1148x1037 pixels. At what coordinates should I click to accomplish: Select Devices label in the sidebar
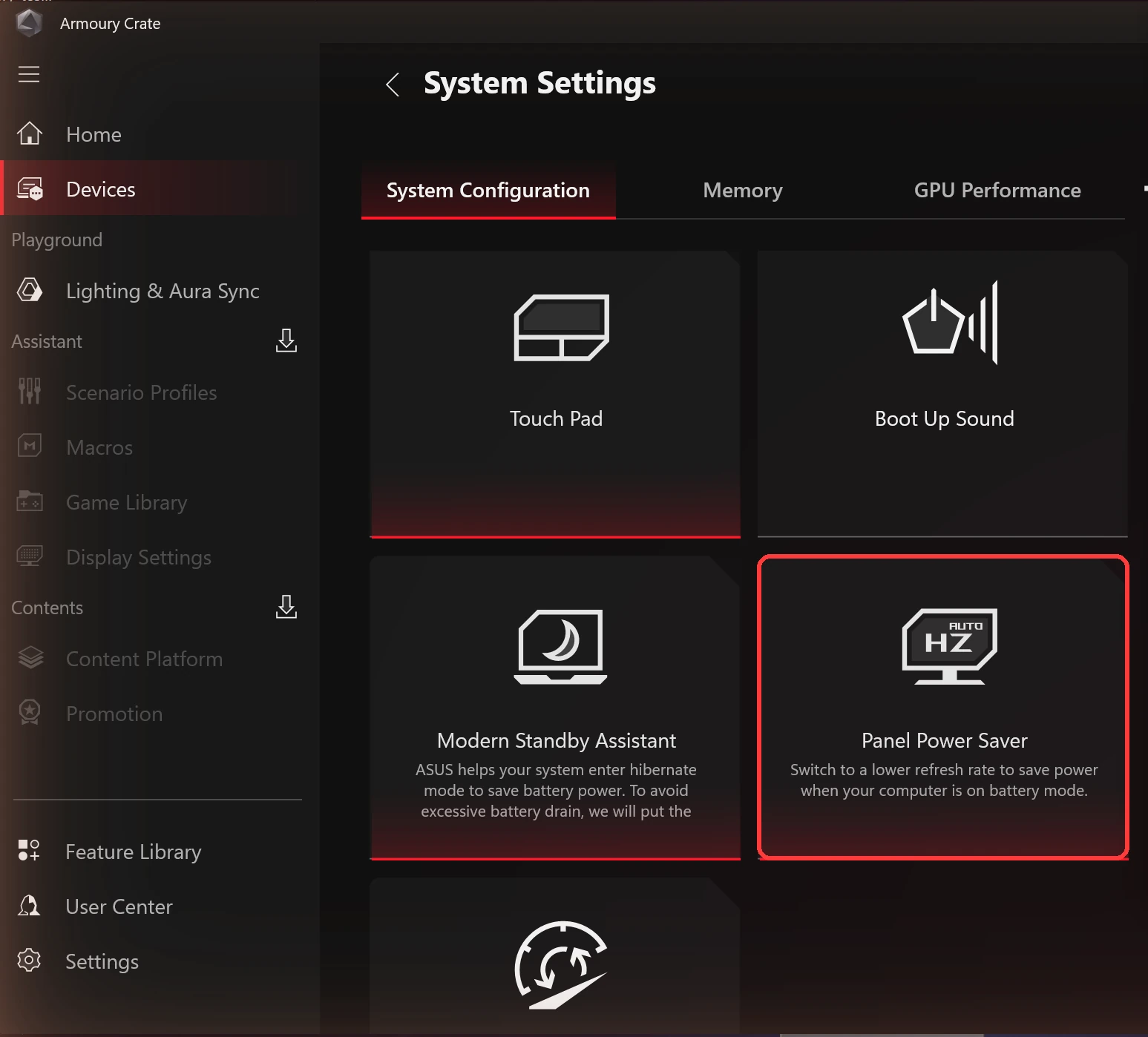click(x=101, y=189)
